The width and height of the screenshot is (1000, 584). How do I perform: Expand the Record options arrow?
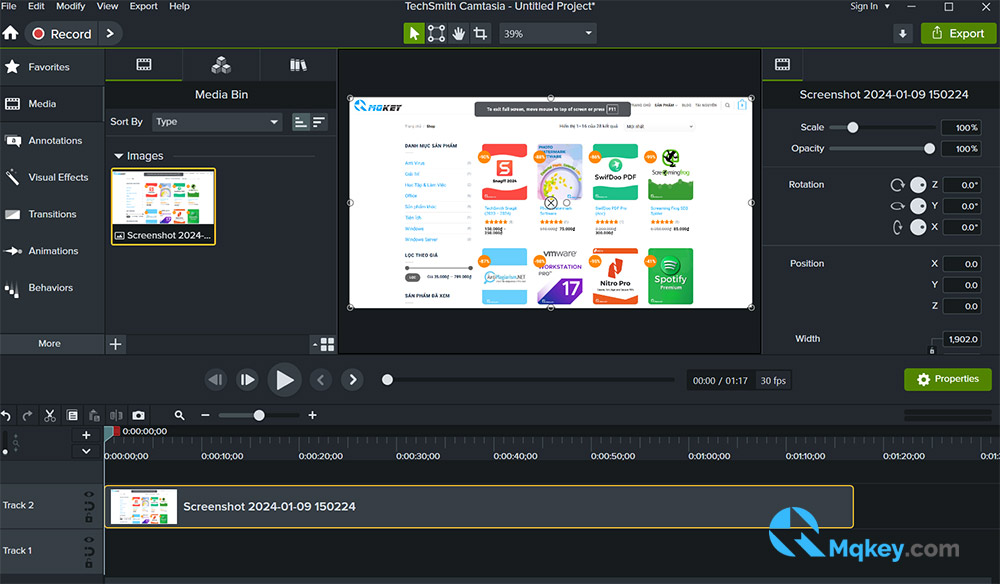pos(110,33)
